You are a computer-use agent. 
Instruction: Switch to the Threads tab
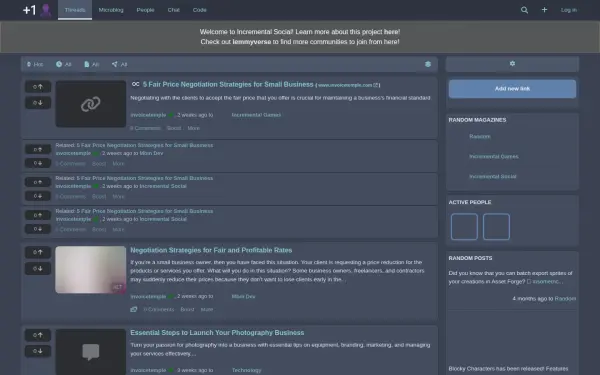pos(75,10)
